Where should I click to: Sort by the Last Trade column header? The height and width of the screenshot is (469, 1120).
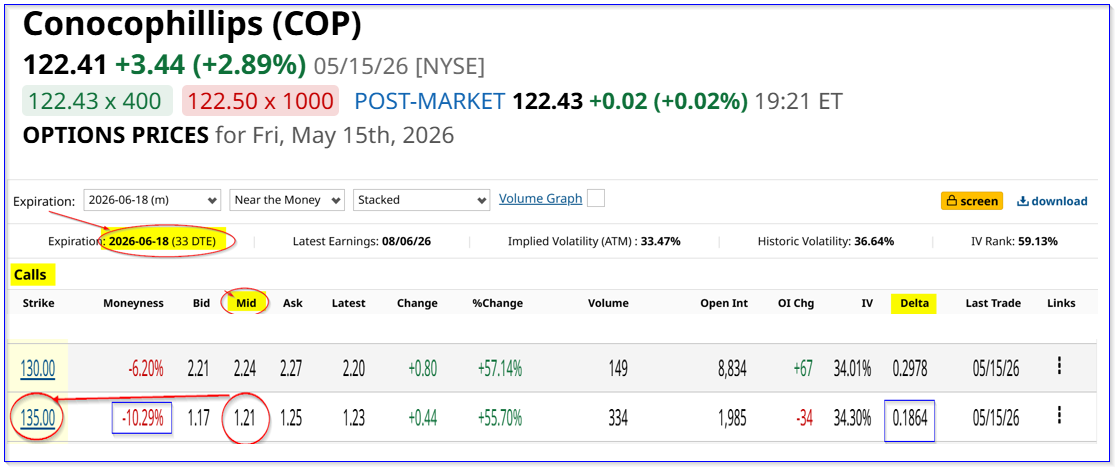point(992,303)
